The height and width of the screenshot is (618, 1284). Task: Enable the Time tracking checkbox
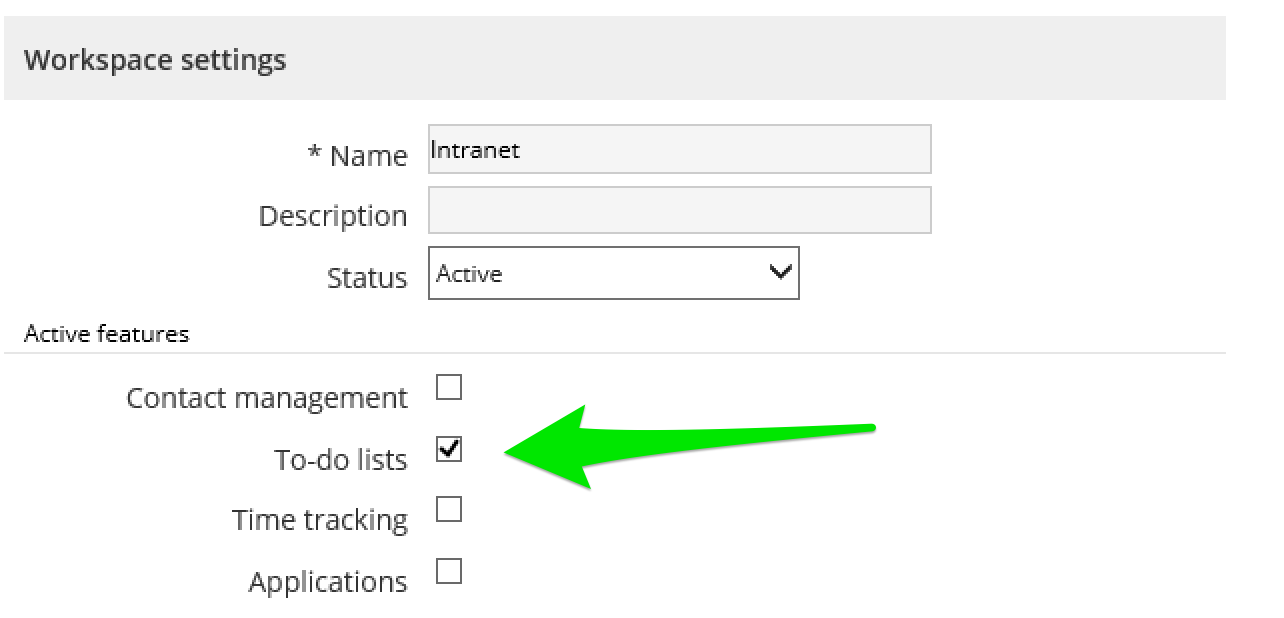point(449,510)
